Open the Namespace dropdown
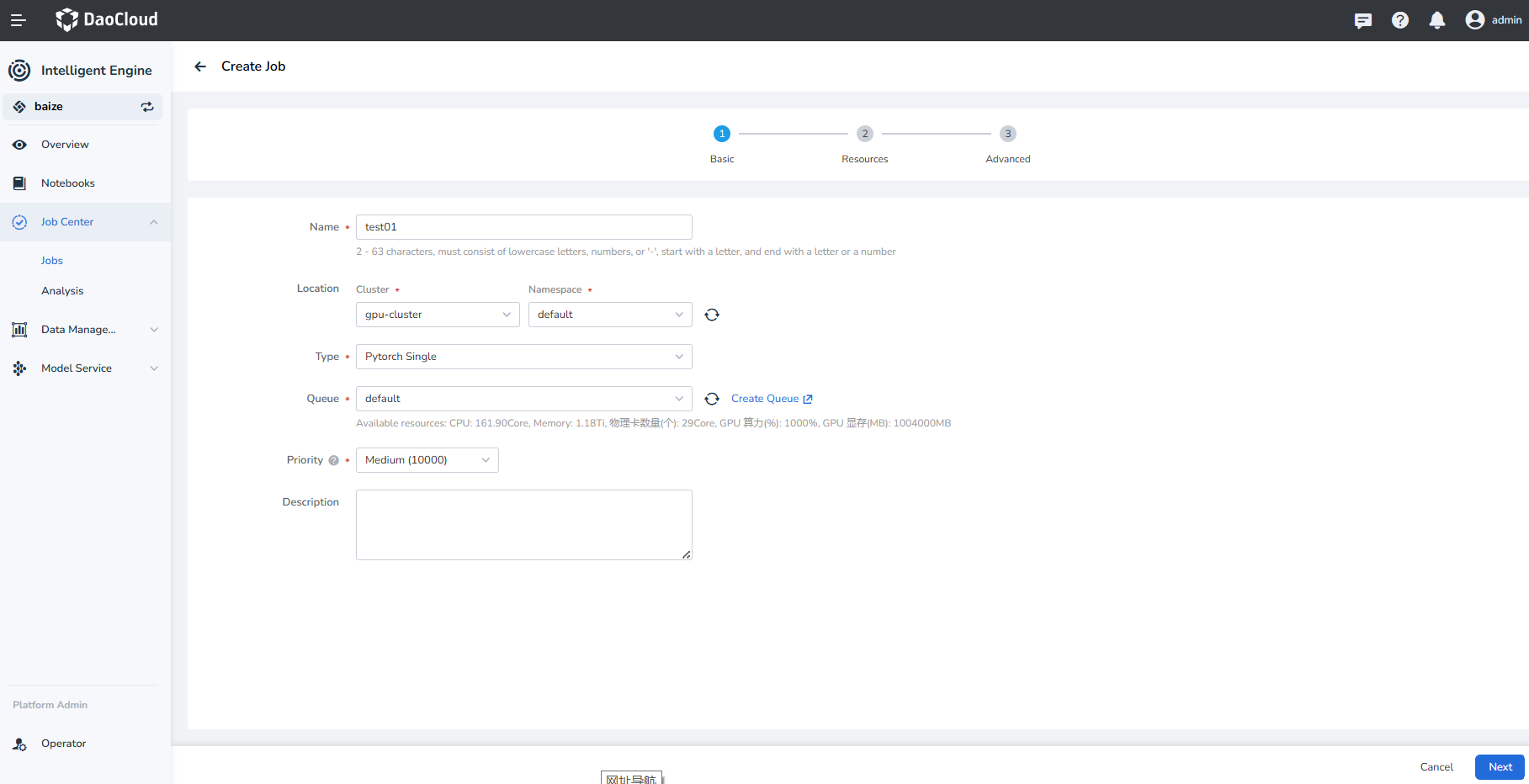 (x=609, y=315)
